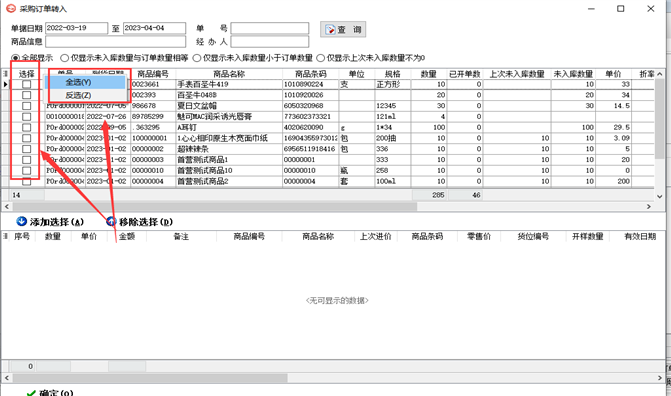Click the 上次未入库数量 column header
Image resolution: width=671 pixels, height=396 pixels.
pos(517,74)
